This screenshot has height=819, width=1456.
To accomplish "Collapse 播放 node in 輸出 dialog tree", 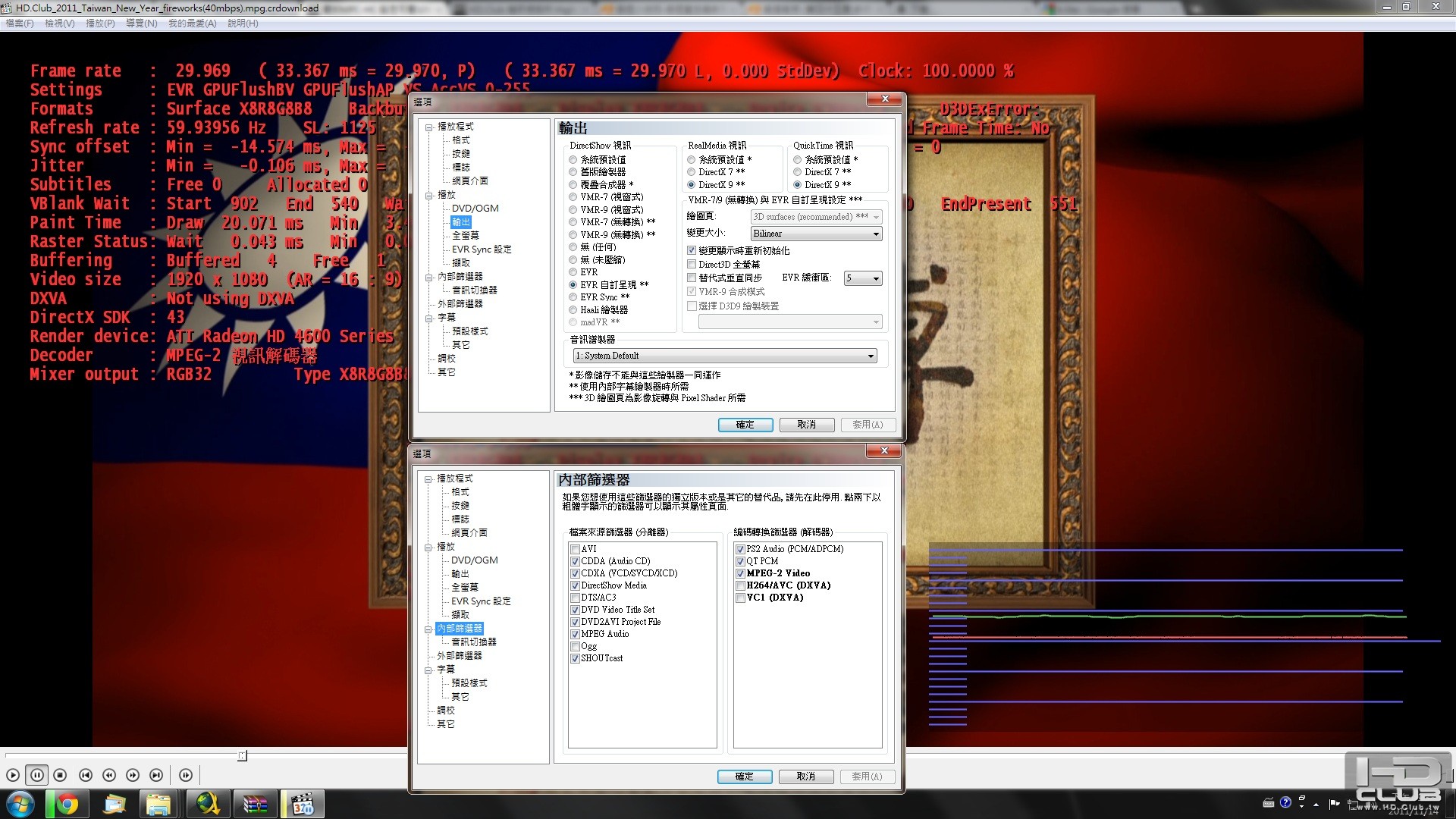I will (429, 196).
